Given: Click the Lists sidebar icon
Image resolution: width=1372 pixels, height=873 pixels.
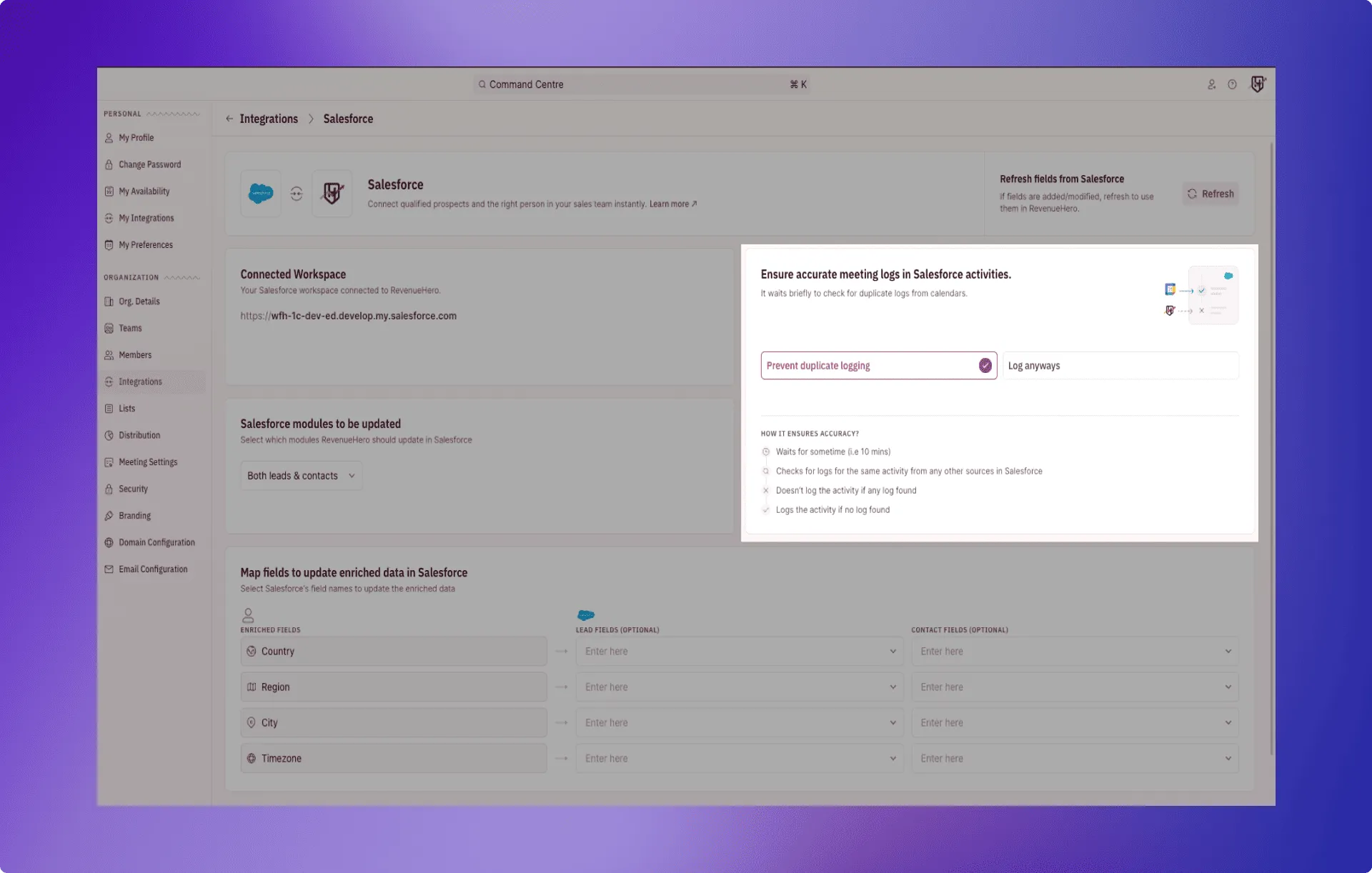Looking at the screenshot, I should tap(109, 409).
